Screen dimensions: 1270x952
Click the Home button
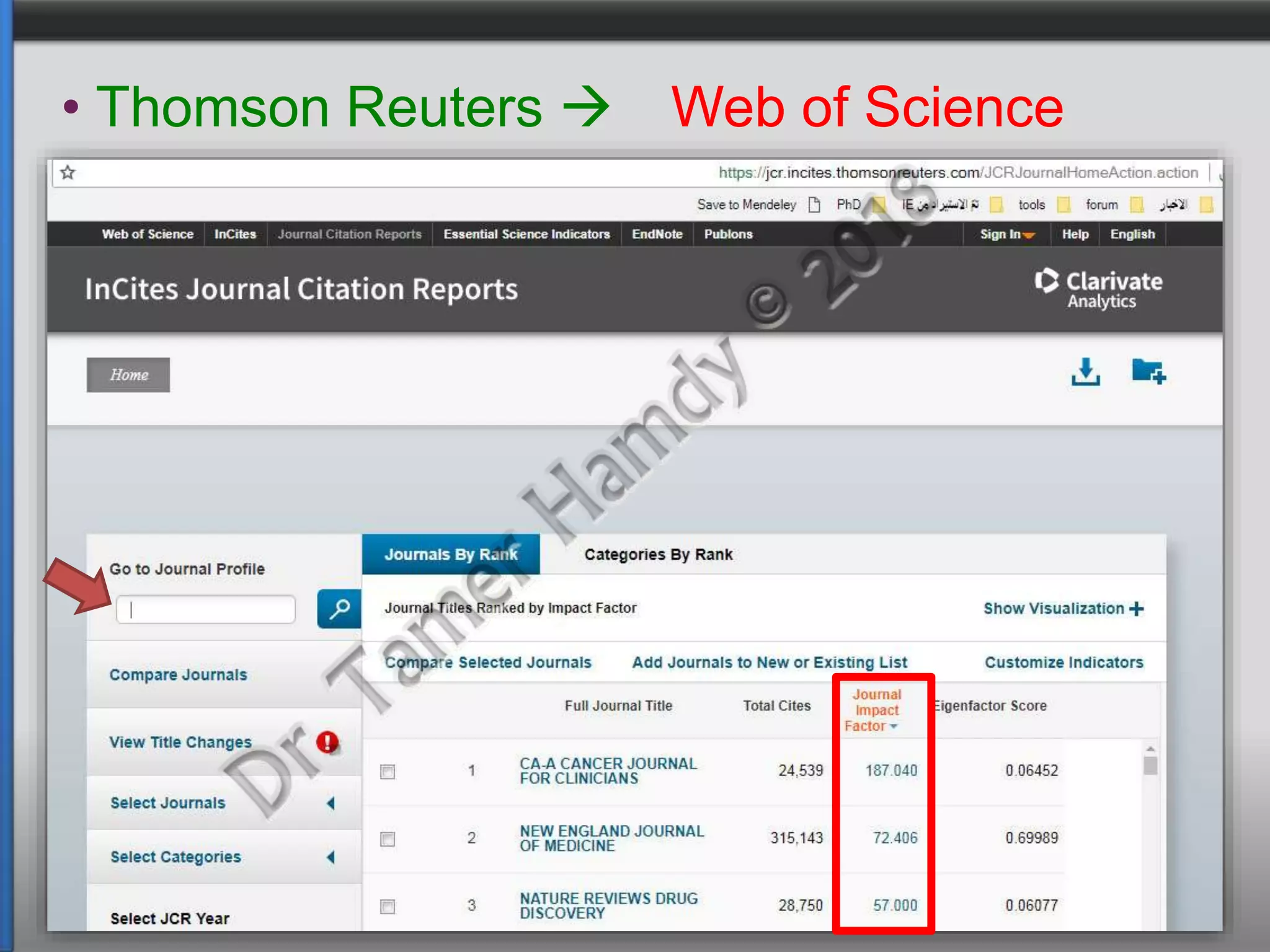pyautogui.click(x=128, y=375)
